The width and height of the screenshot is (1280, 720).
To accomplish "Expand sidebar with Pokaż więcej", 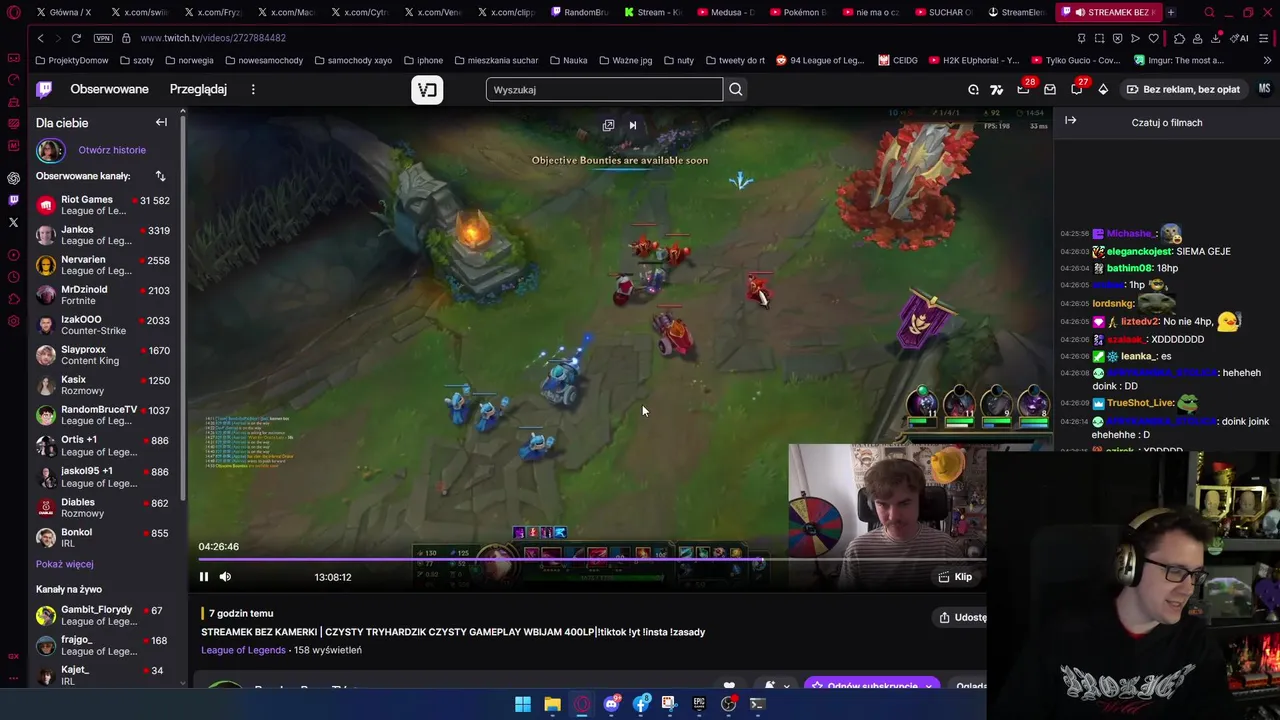I will (x=64, y=564).
